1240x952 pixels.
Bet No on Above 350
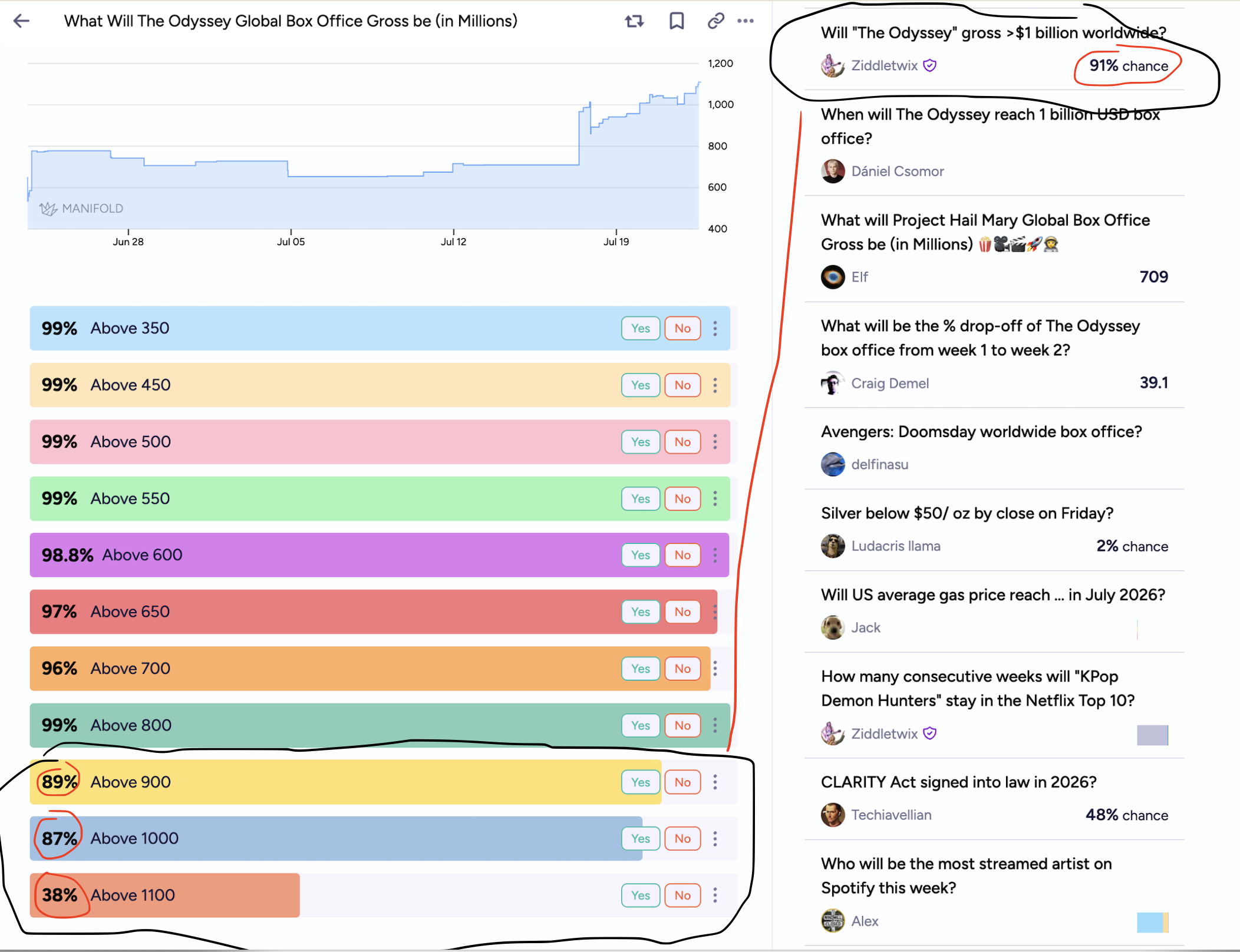coord(682,328)
